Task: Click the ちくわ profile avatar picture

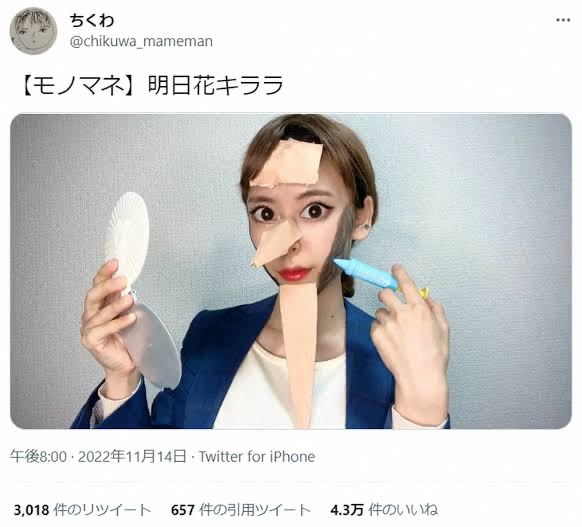Action: point(33,31)
